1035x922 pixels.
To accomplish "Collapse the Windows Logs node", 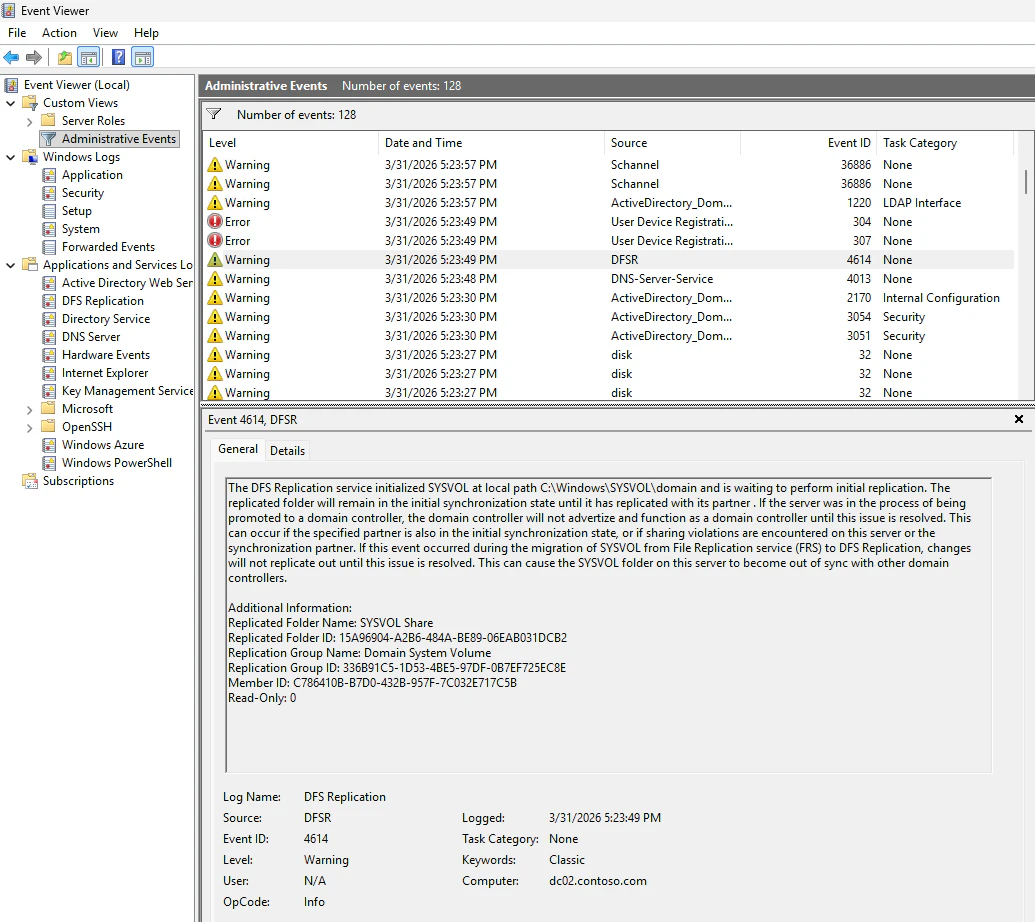I will [11, 157].
